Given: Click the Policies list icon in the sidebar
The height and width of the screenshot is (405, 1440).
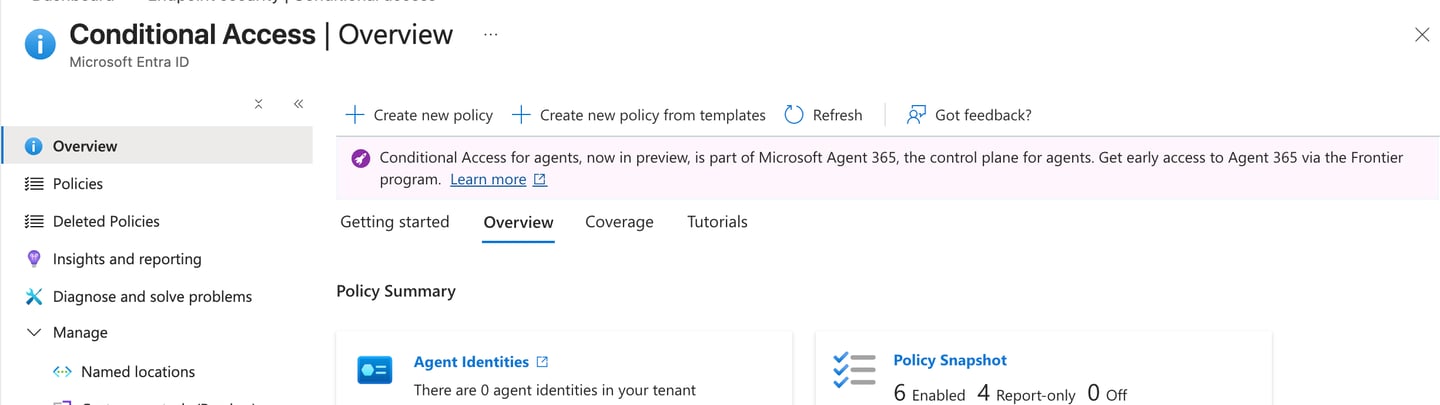Looking at the screenshot, I should [x=34, y=184].
